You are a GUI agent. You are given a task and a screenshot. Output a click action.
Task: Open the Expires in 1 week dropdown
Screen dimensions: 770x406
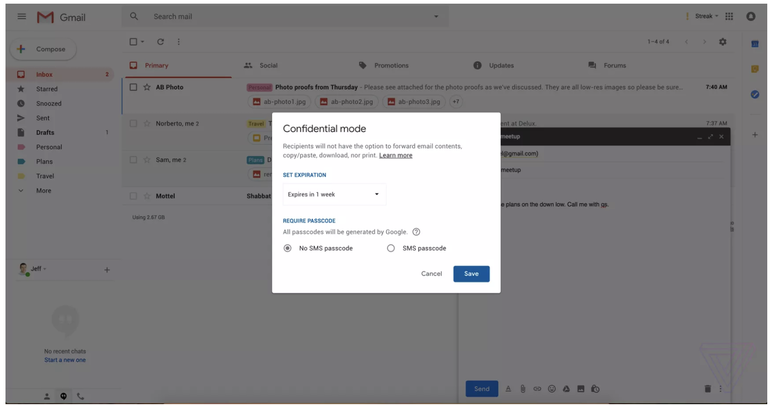[333, 194]
